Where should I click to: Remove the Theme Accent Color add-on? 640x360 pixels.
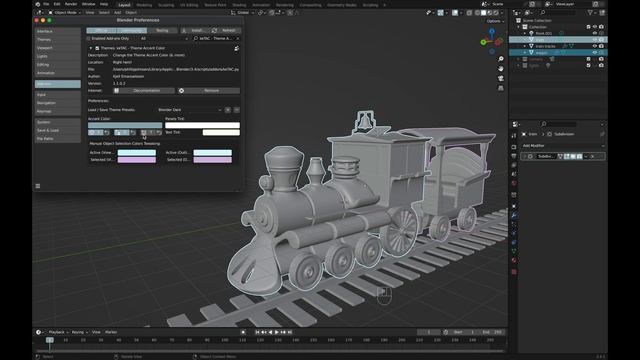[x=209, y=91]
